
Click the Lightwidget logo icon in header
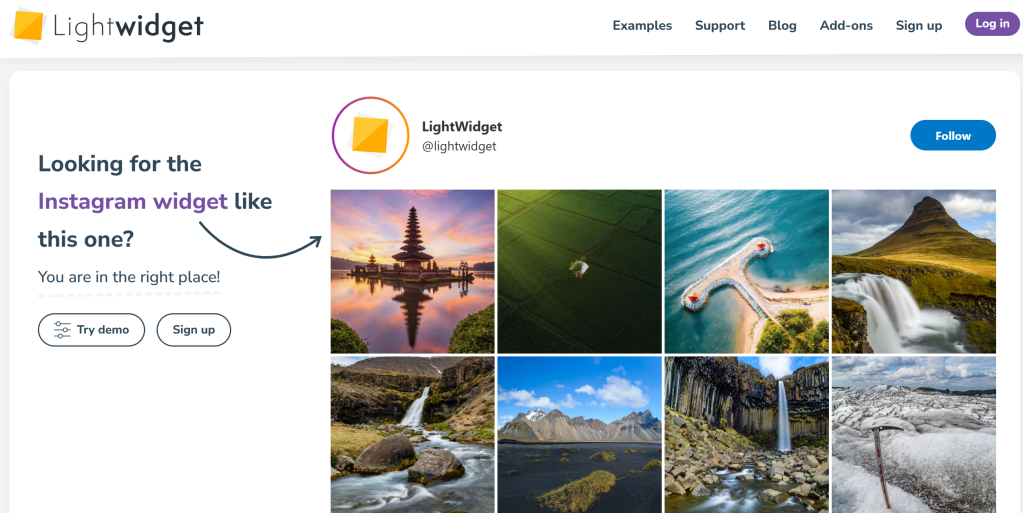point(28,25)
